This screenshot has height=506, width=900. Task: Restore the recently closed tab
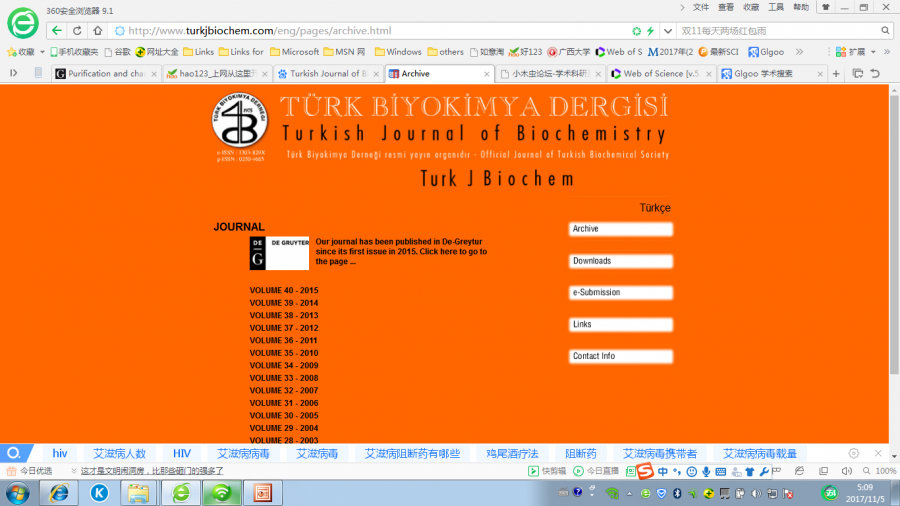tap(875, 73)
